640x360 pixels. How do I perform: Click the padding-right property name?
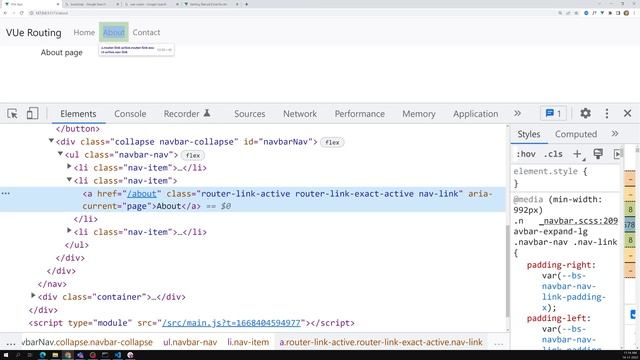pyautogui.click(x=559, y=265)
